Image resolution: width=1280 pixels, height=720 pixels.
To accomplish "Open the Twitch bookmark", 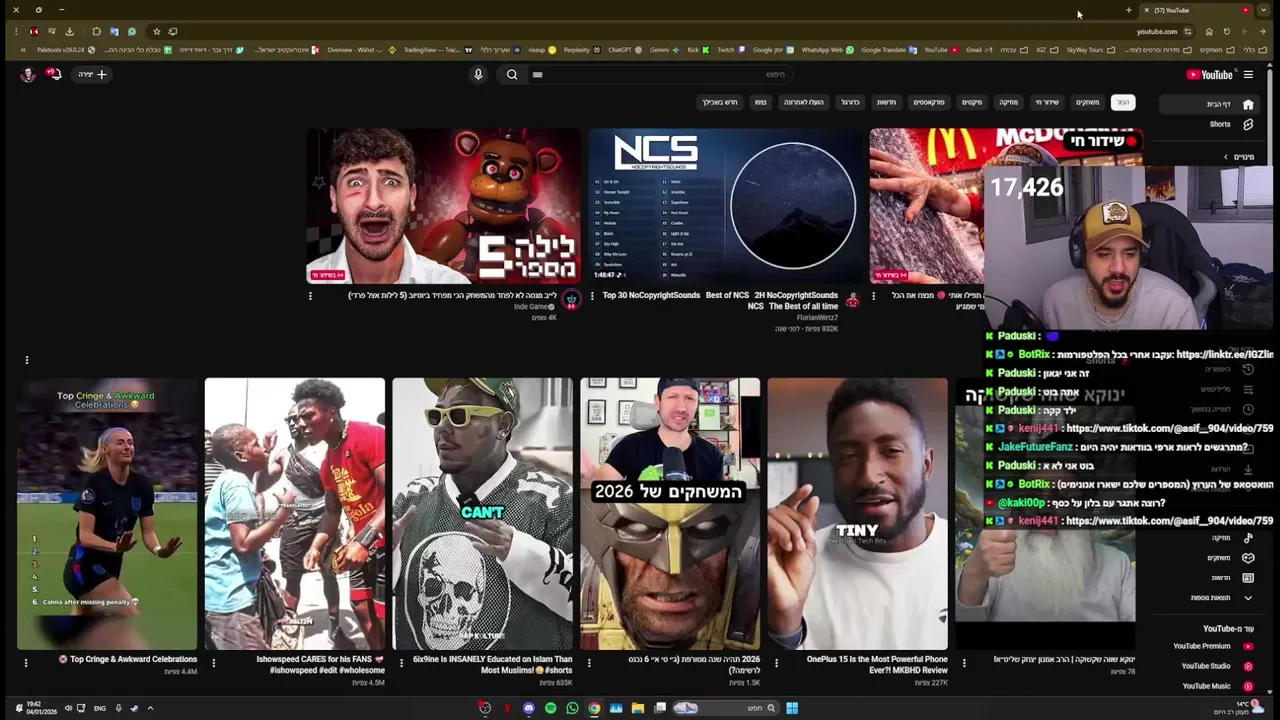I will tap(730, 50).
